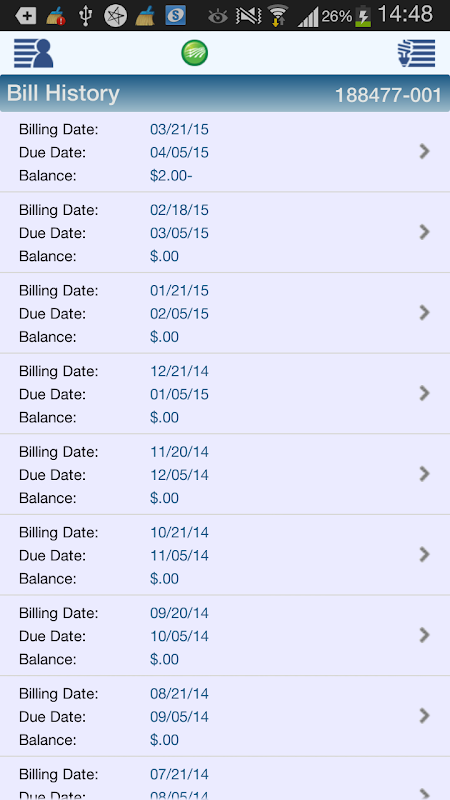Open chevron for 09/20/14 billing entry
This screenshot has height=800, width=450.
[424, 635]
